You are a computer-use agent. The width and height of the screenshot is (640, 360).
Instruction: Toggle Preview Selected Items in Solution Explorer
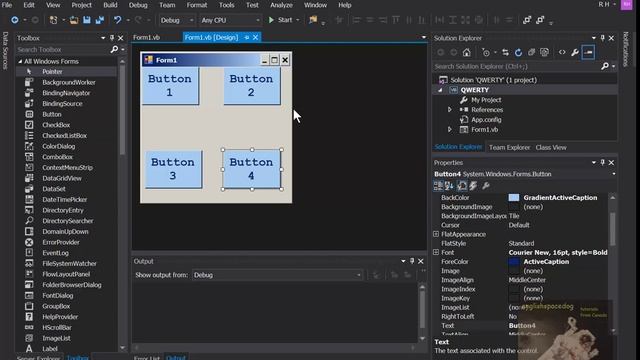[588, 52]
